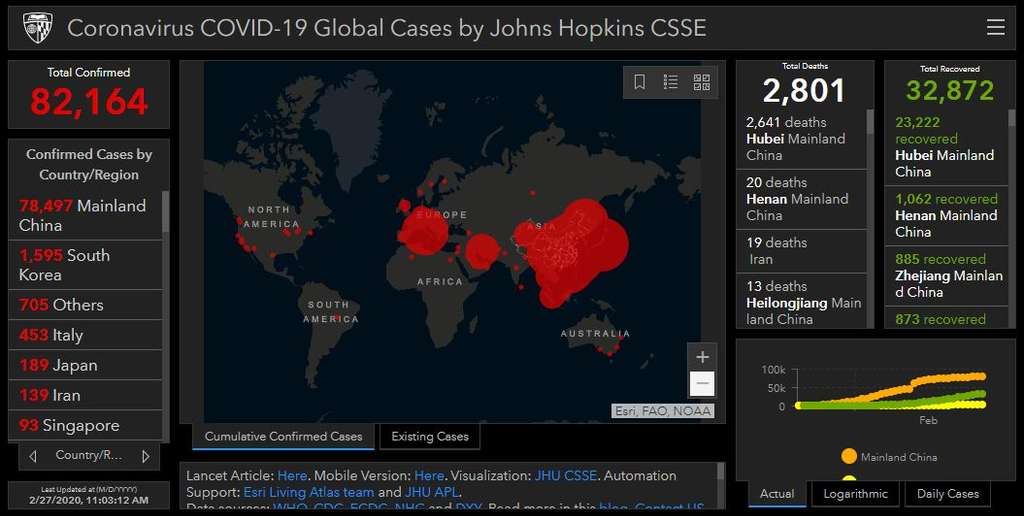Screen dimensions: 1024x516
Task: Click the red Italy outbreak circle on the map
Action: [423, 231]
